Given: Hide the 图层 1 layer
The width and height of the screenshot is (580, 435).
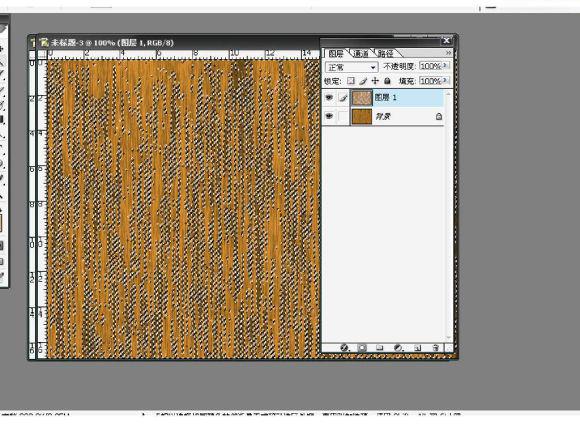Looking at the screenshot, I should pyautogui.click(x=329, y=98).
